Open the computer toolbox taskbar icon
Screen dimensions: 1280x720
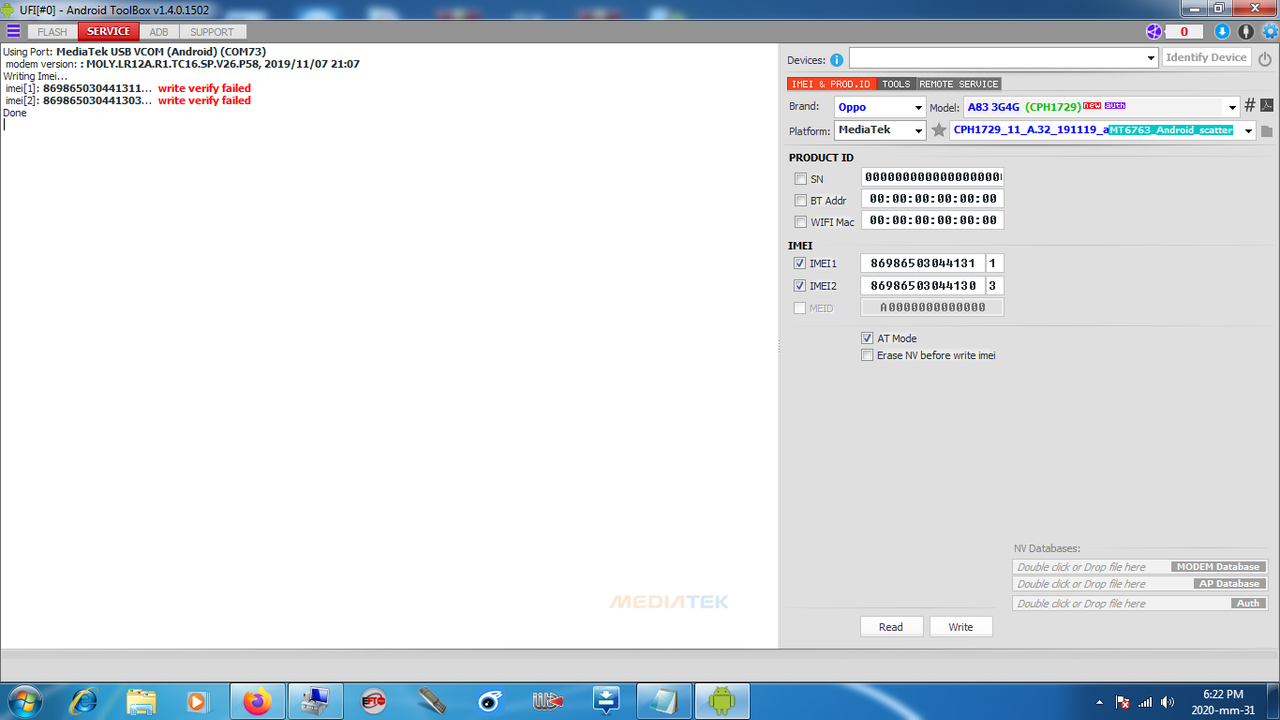pos(315,701)
